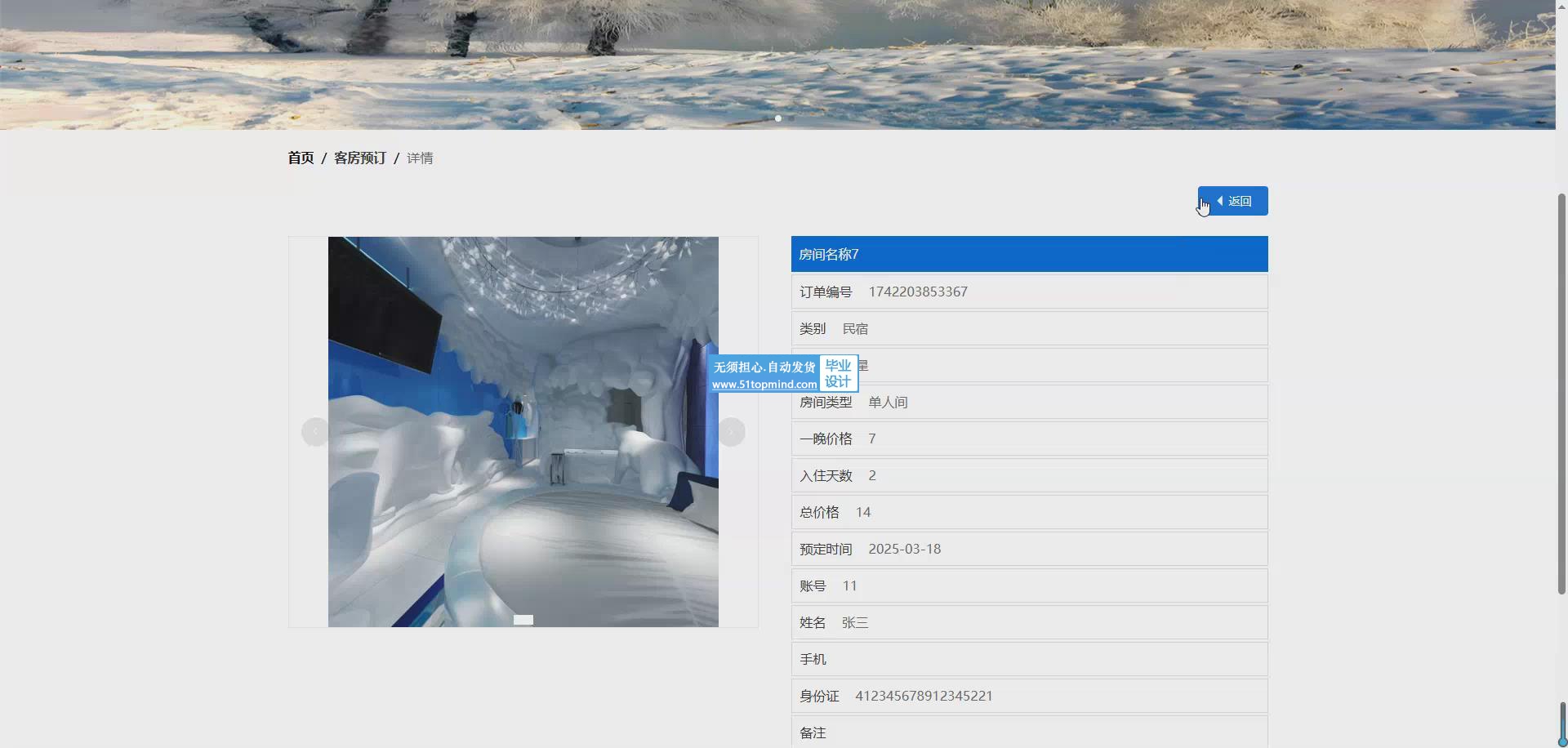Screen dimensions: 1568x748
Task: Select the white room carousel indicator bar
Action: point(523,620)
